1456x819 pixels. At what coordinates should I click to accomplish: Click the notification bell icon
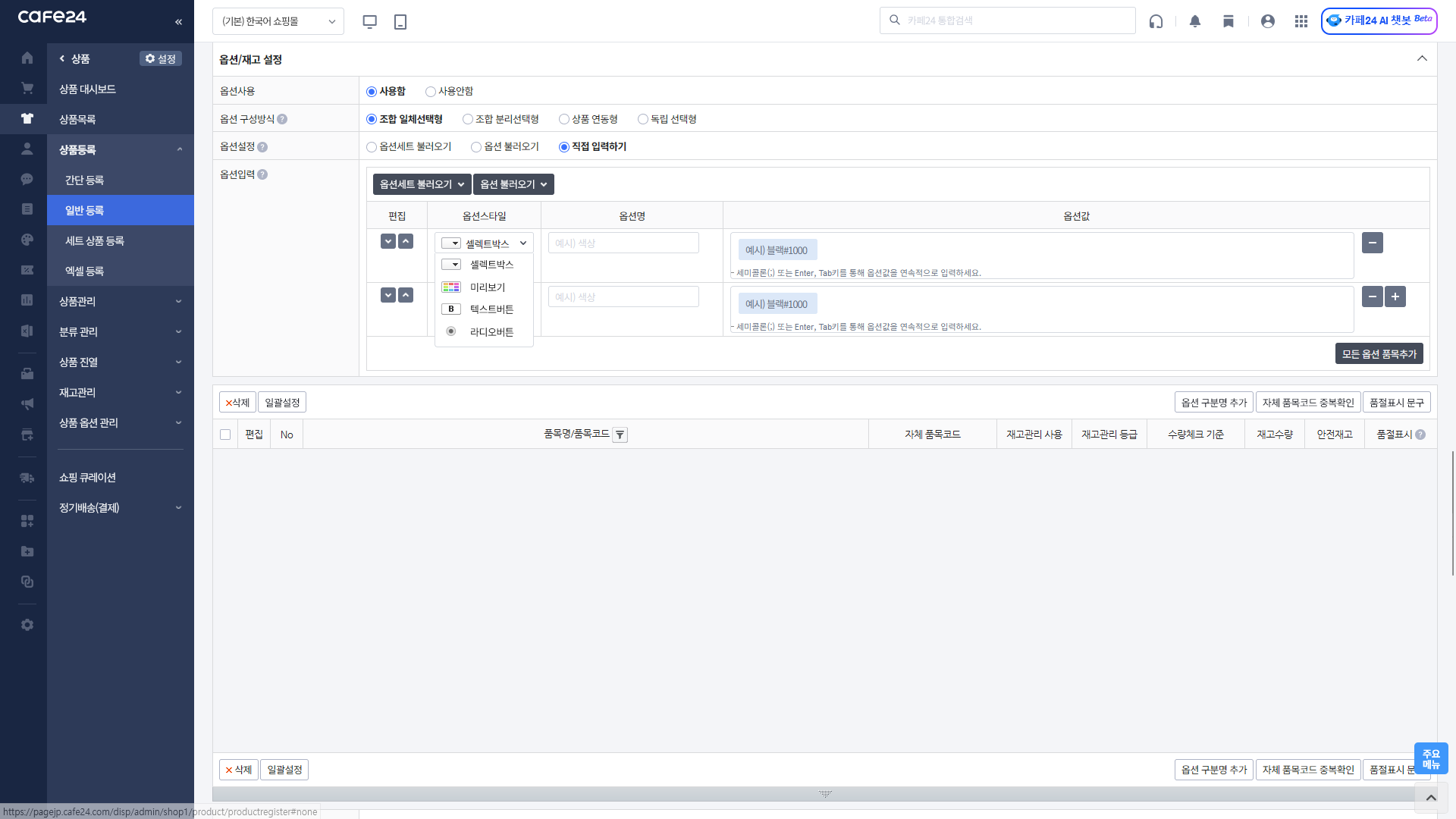pyautogui.click(x=1195, y=21)
